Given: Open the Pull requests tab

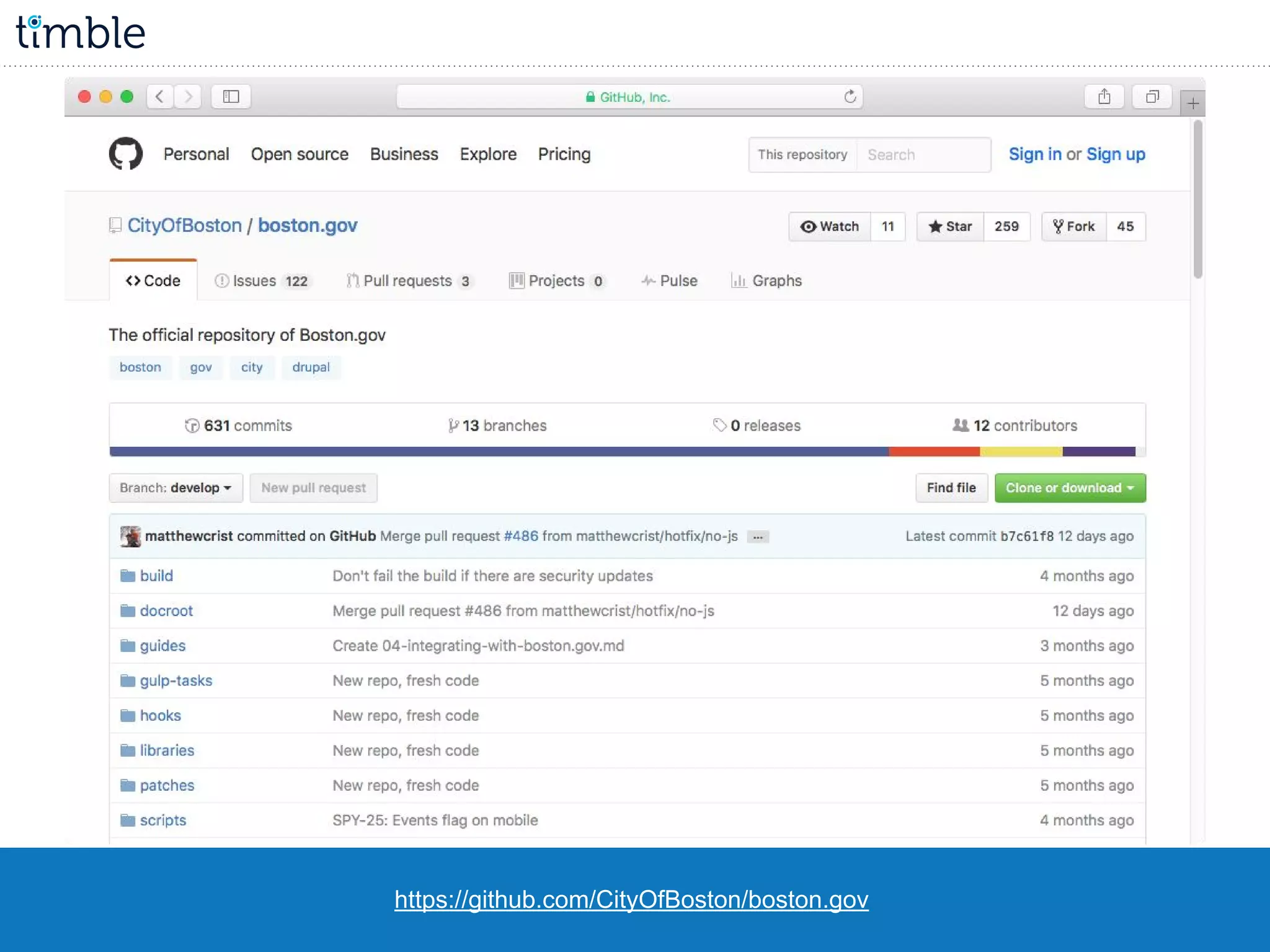Looking at the screenshot, I should [409, 281].
